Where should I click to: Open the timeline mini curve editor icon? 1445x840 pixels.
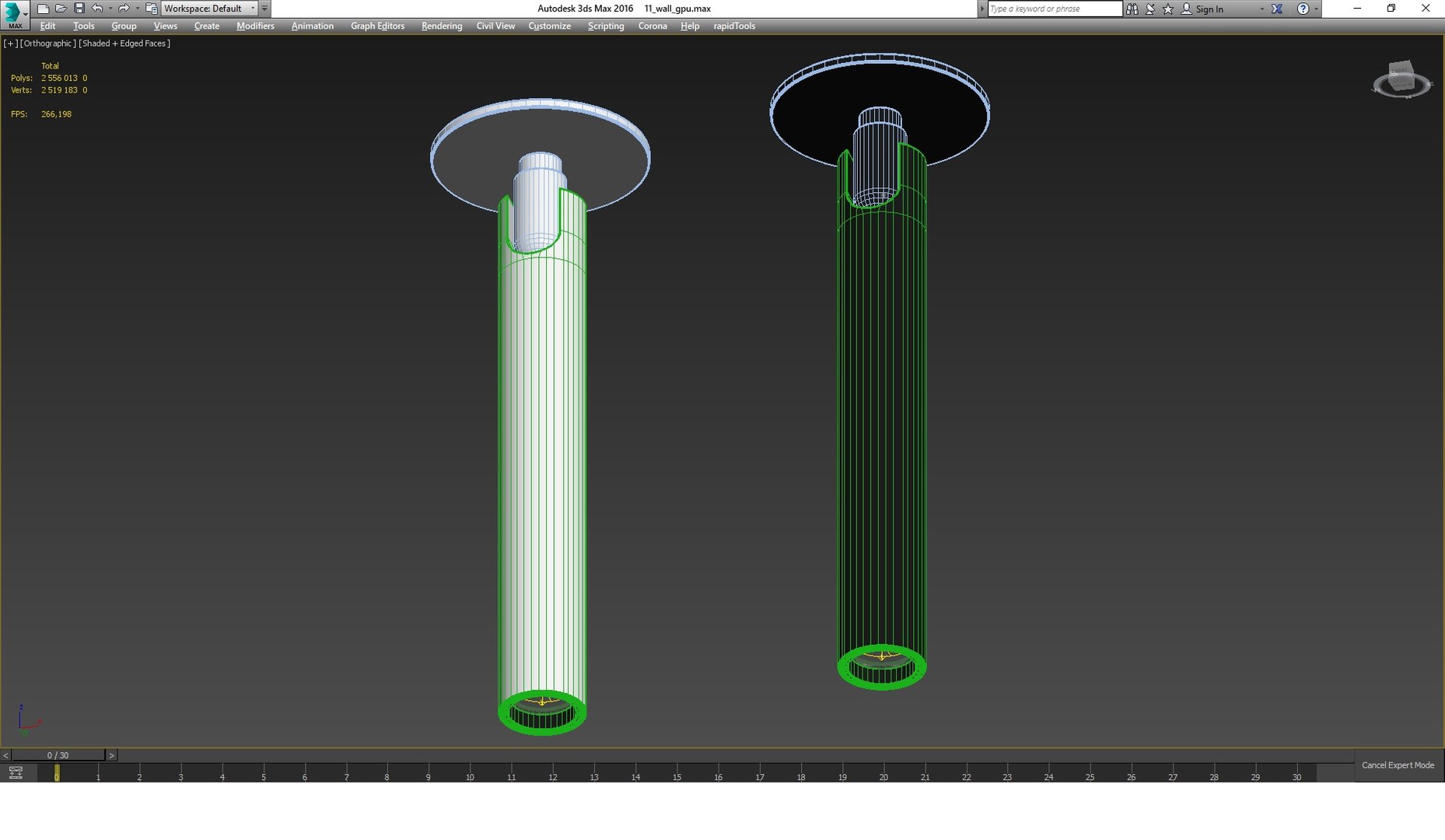16,772
